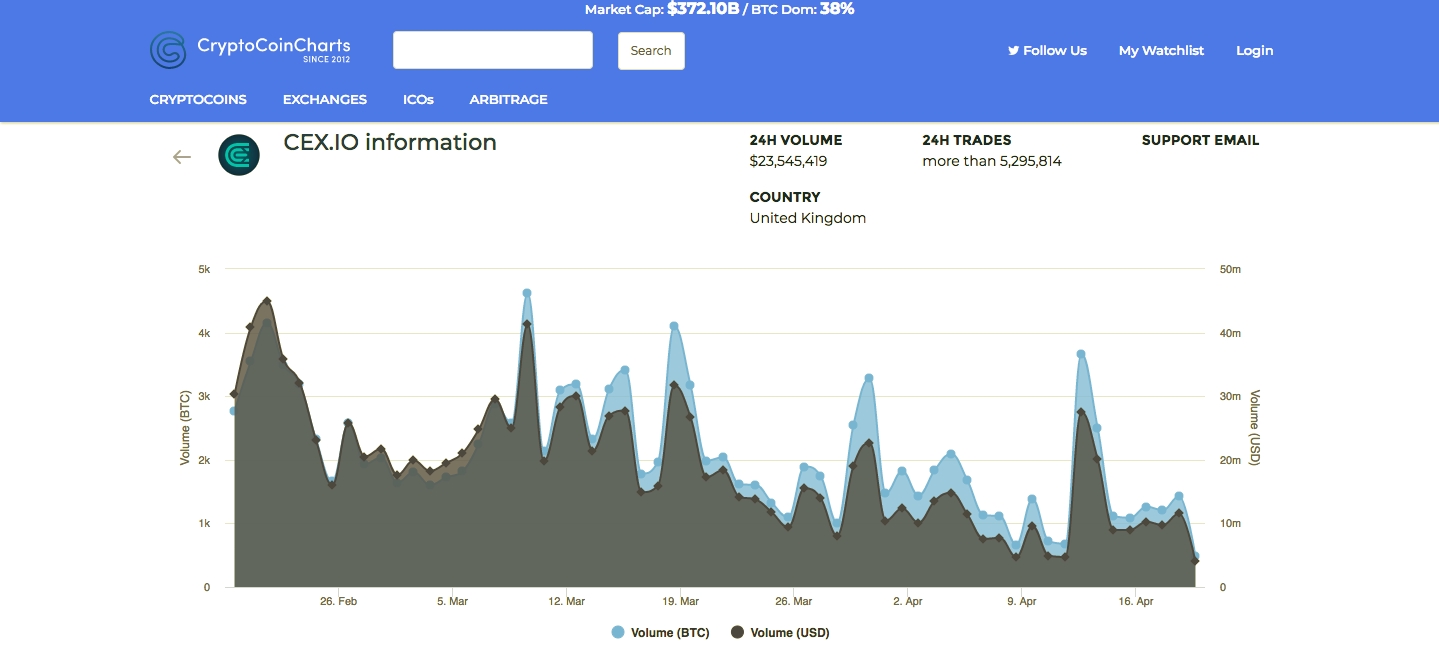Image resolution: width=1439 pixels, height=659 pixels.
Task: Click the 26. Mar axis label
Action: (794, 602)
